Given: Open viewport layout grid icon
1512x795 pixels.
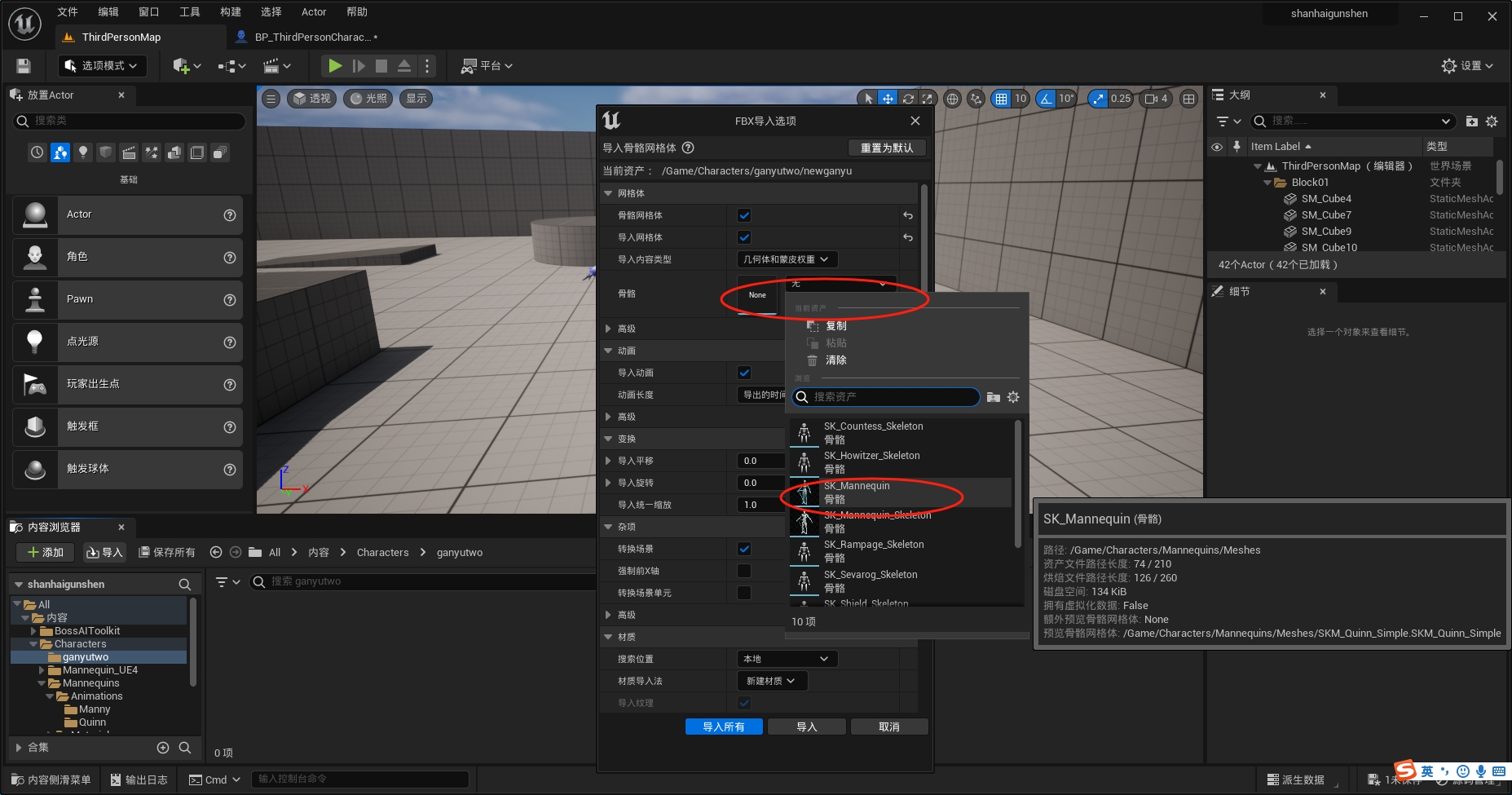Looking at the screenshot, I should (1188, 99).
